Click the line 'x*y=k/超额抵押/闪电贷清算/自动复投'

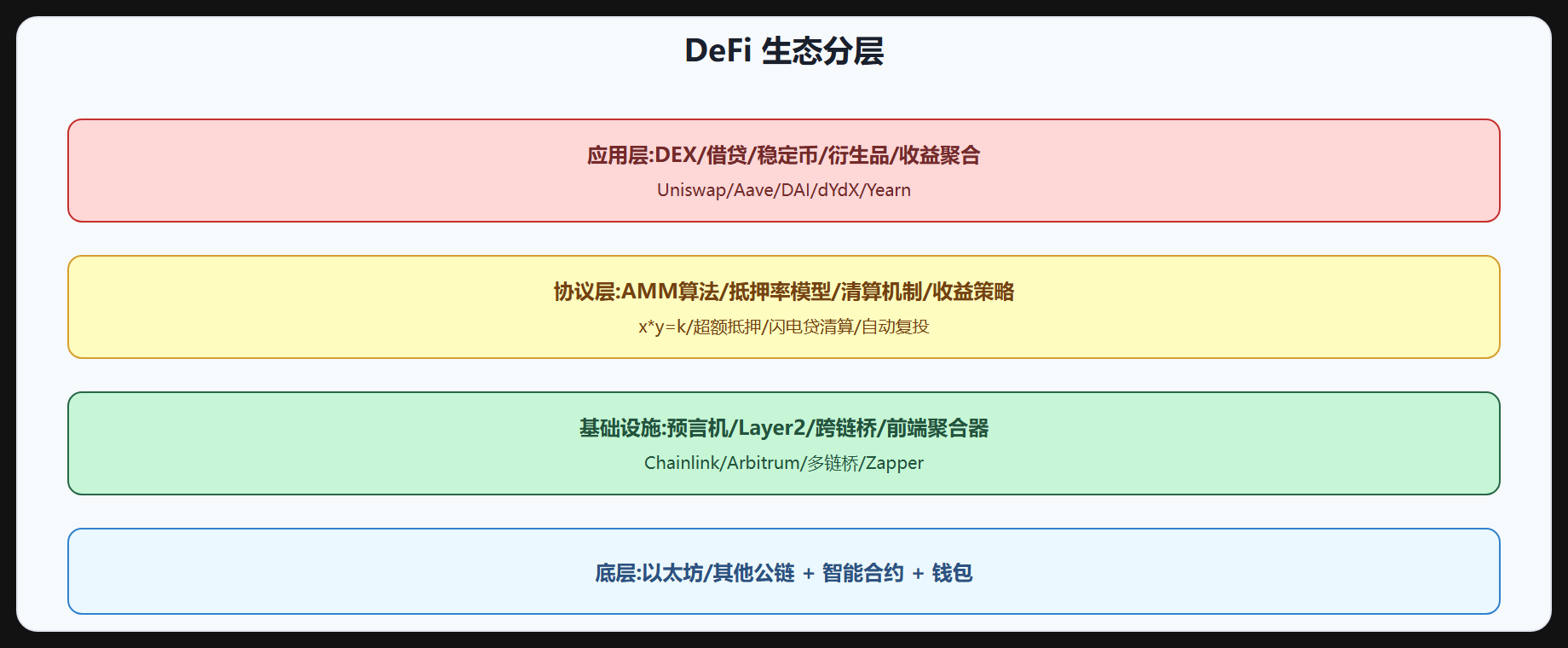[784, 327]
